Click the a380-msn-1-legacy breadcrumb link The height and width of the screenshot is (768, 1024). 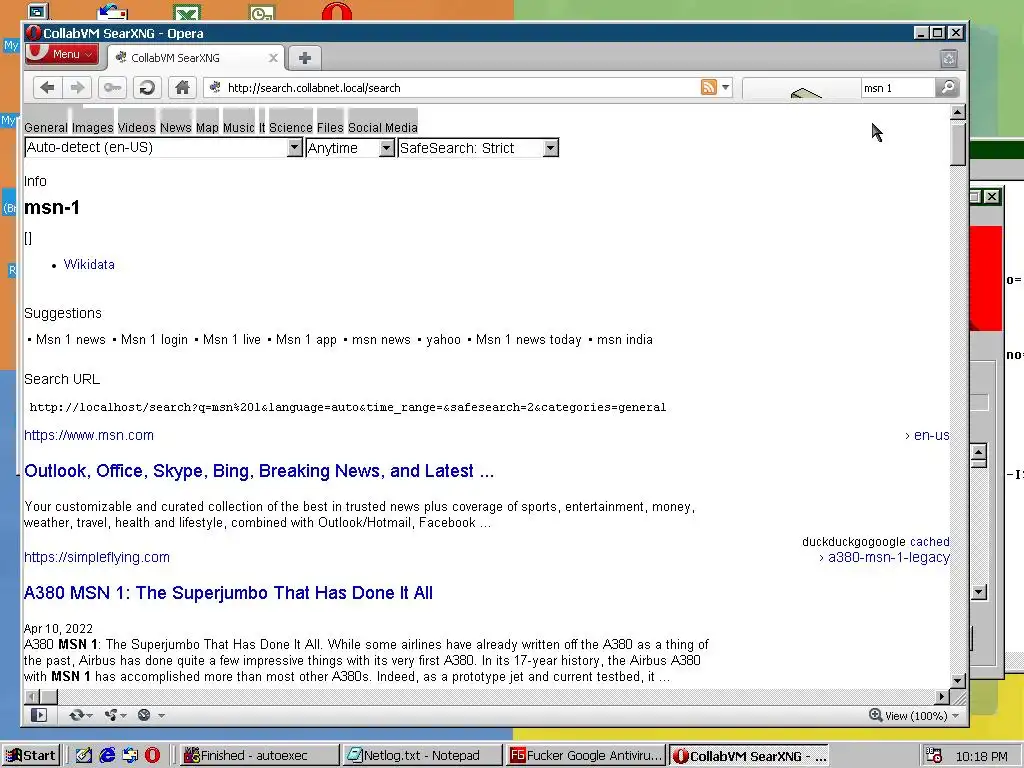888,557
